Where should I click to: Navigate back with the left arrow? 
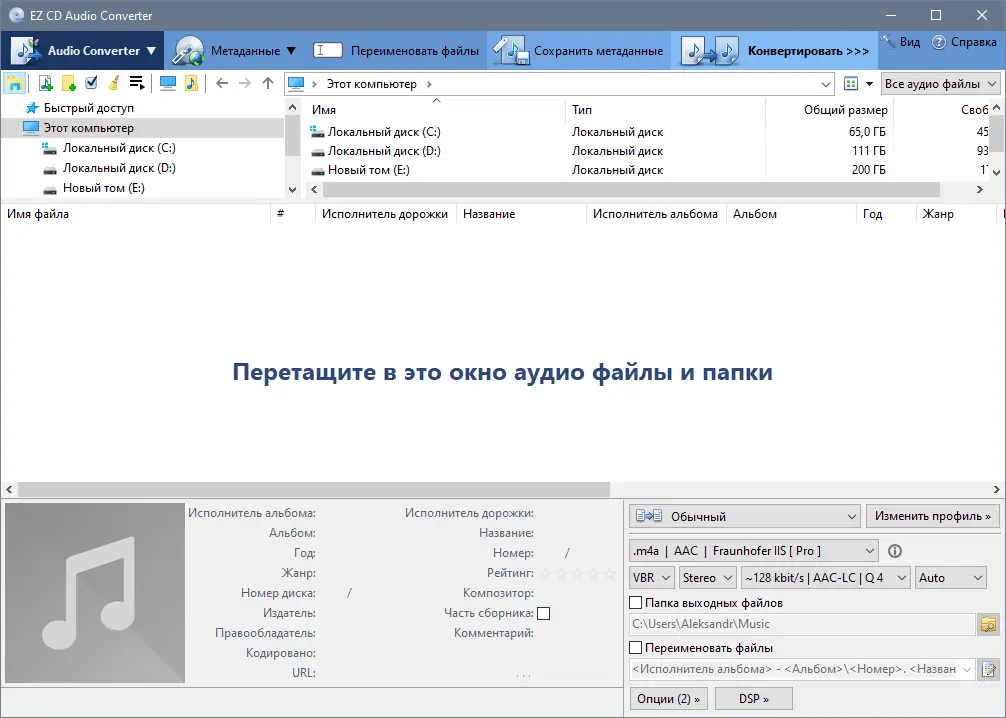tap(220, 83)
